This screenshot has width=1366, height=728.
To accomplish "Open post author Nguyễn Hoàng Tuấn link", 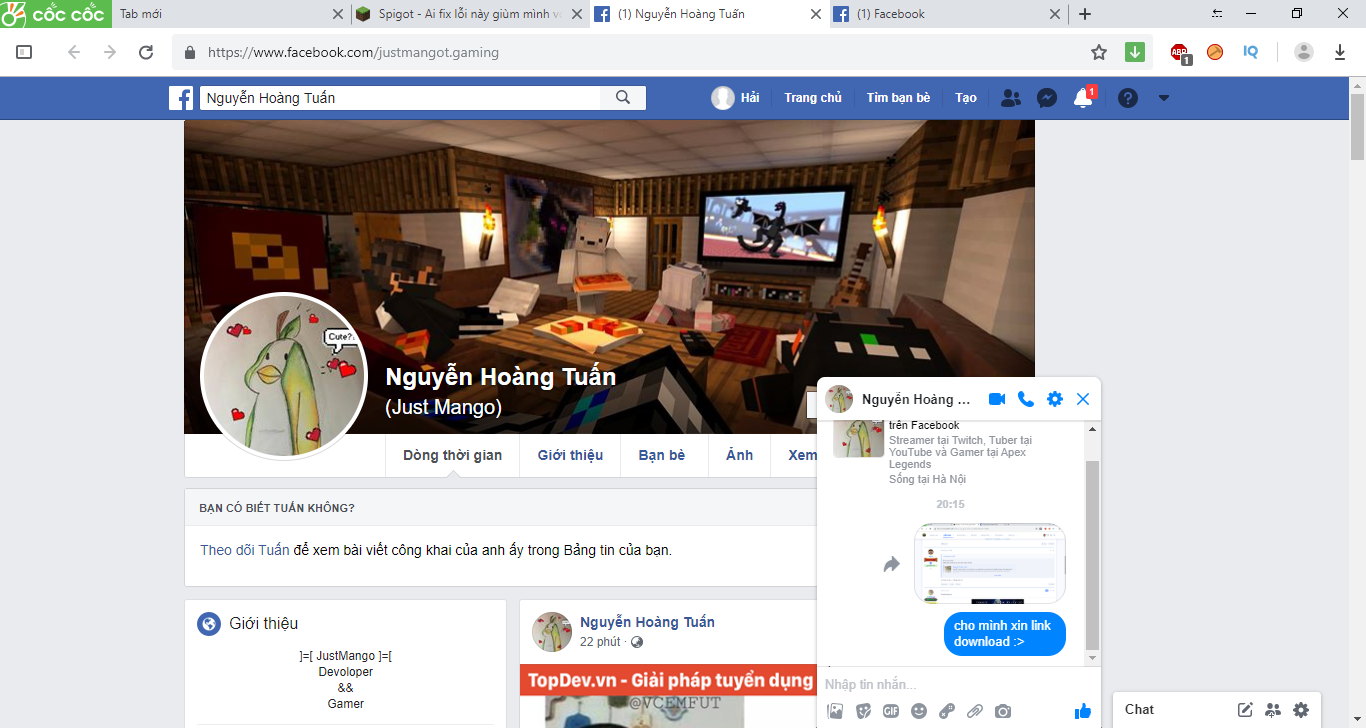I will (647, 622).
